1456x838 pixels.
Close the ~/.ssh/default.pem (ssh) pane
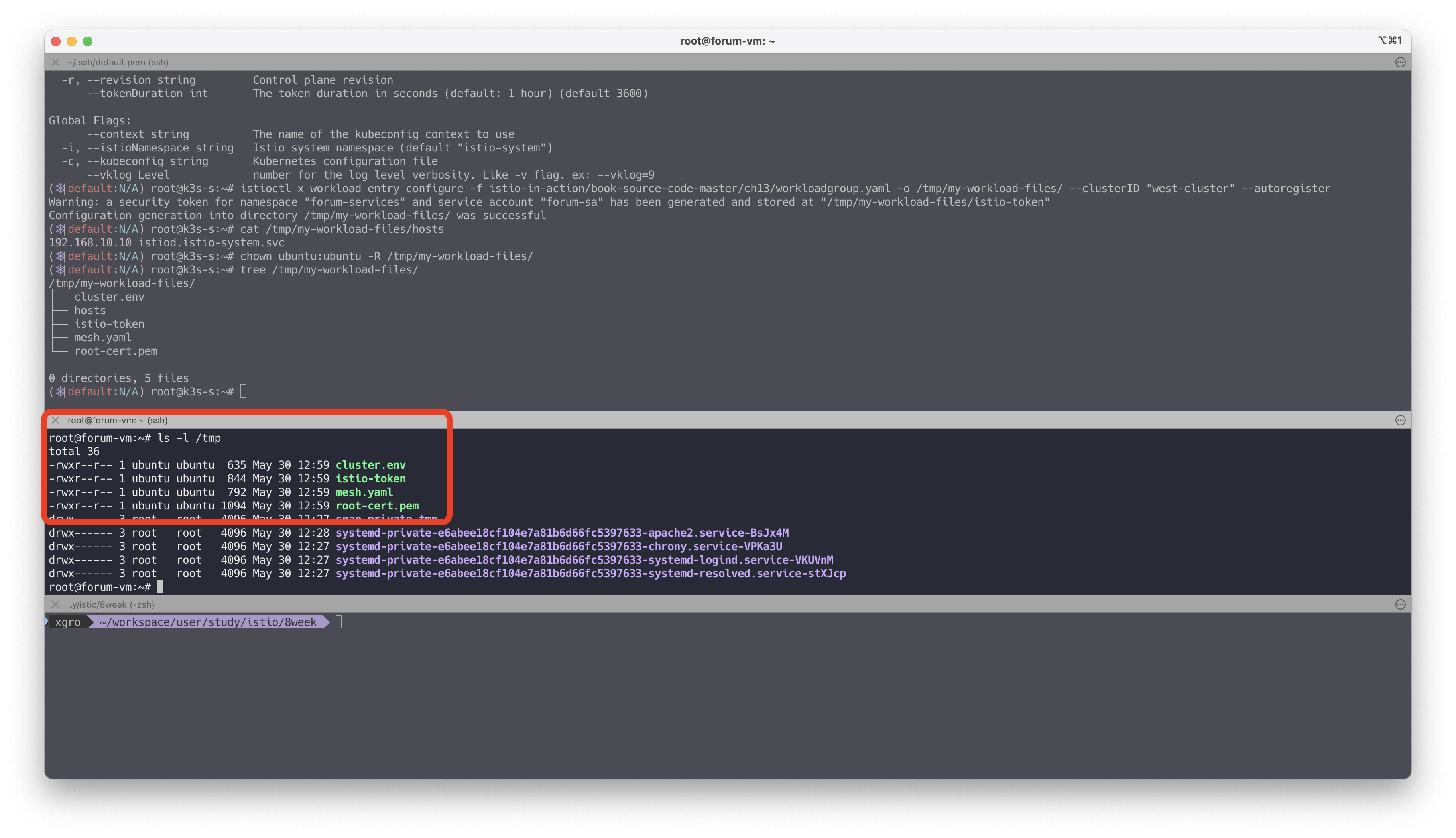pyautogui.click(x=55, y=62)
